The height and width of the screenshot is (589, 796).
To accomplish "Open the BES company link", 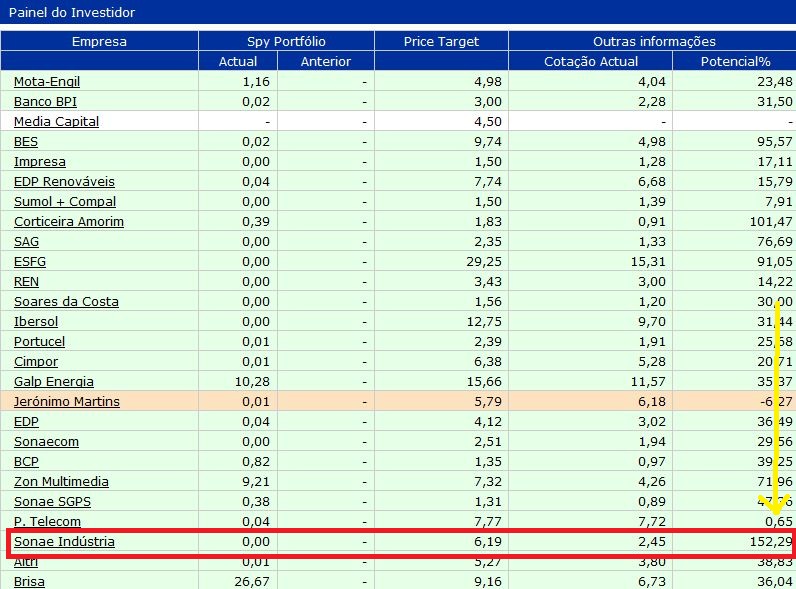I will [26, 142].
